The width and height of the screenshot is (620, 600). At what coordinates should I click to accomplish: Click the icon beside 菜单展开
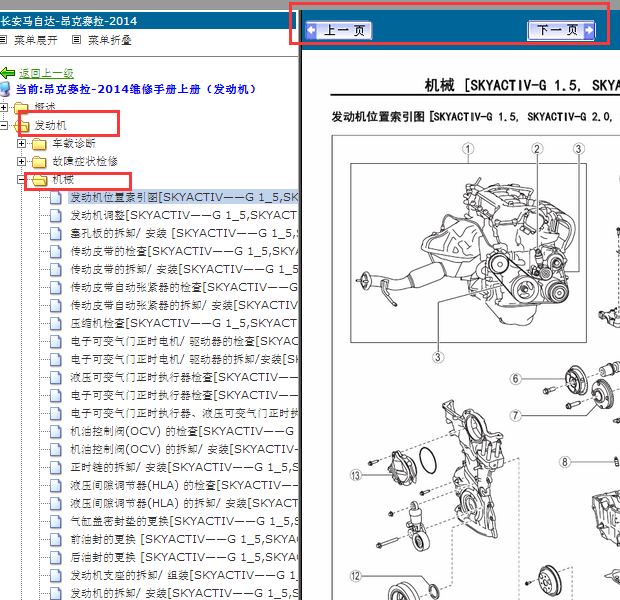pos(3,40)
